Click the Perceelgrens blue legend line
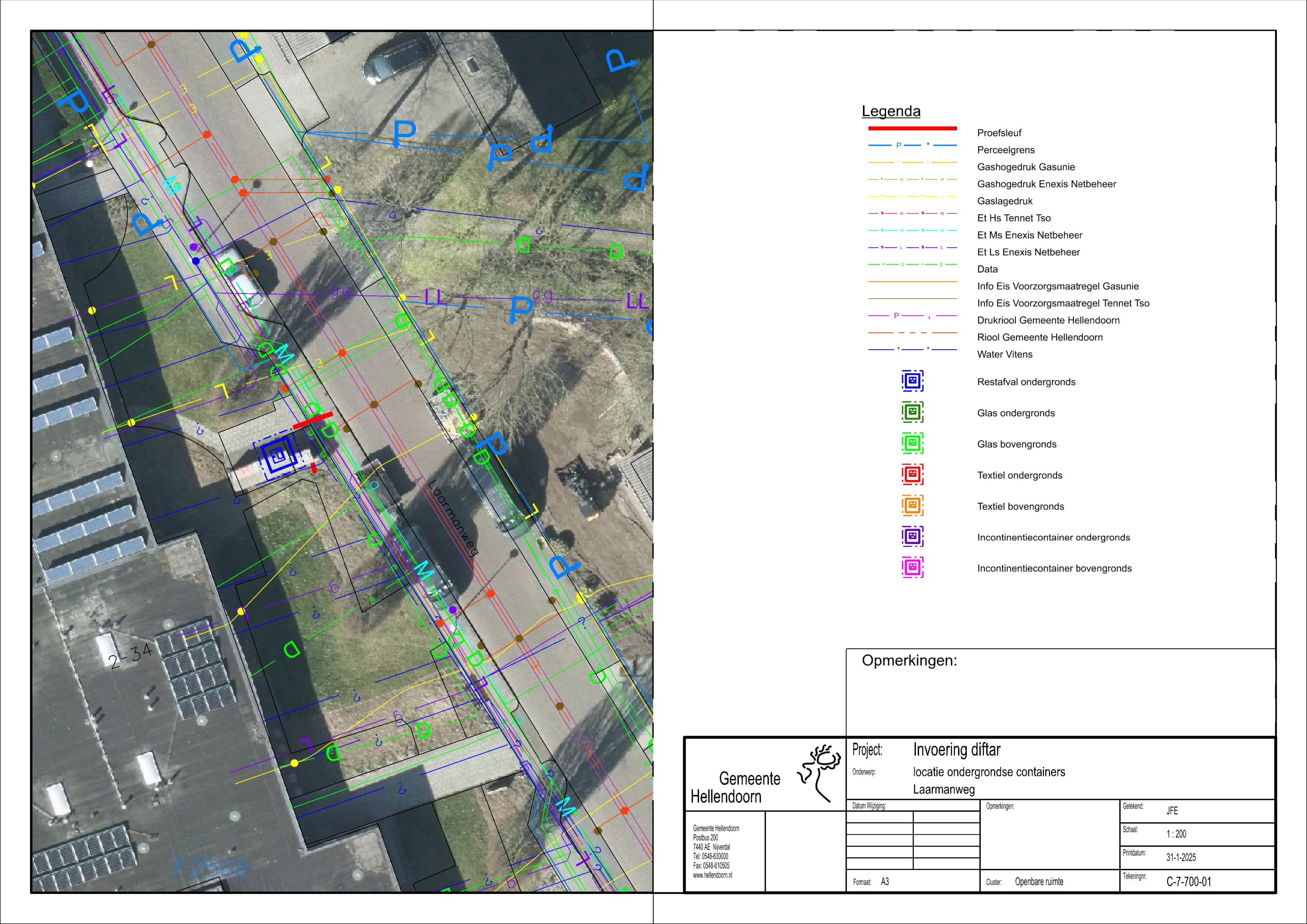This screenshot has height=924, width=1307. coord(912,146)
